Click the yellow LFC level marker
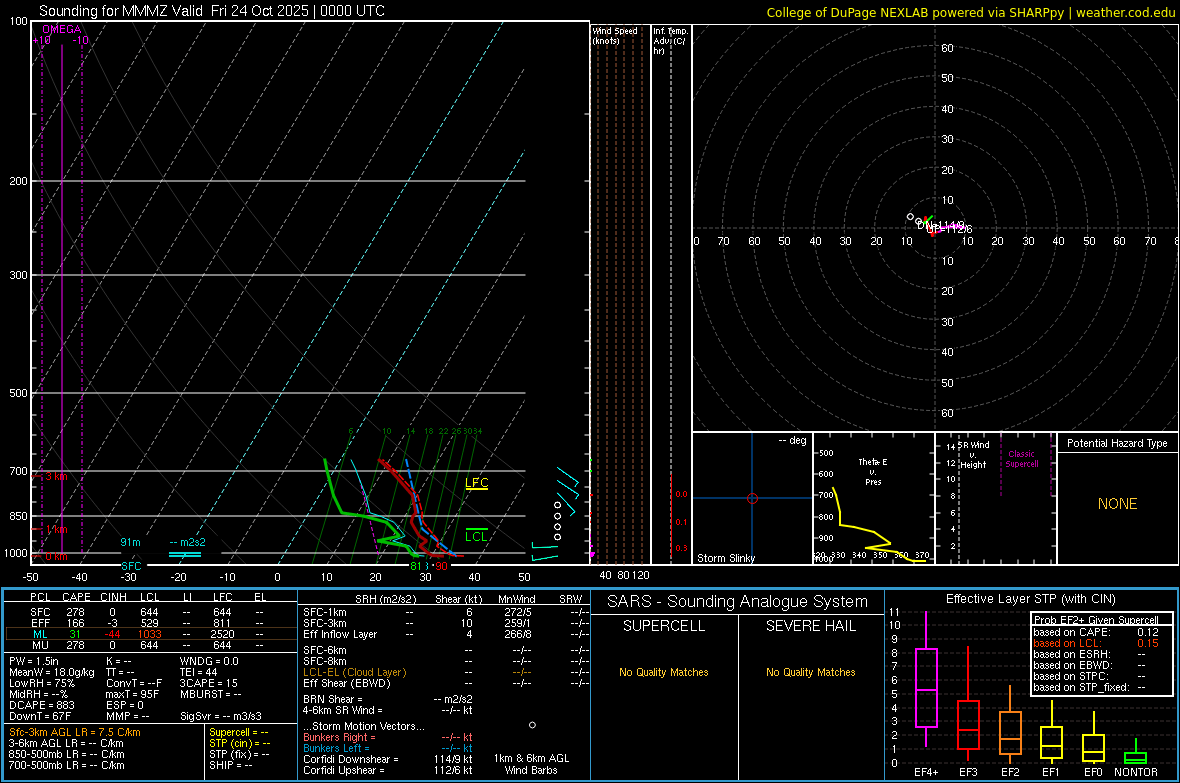This screenshot has height=783, width=1180. (477, 484)
